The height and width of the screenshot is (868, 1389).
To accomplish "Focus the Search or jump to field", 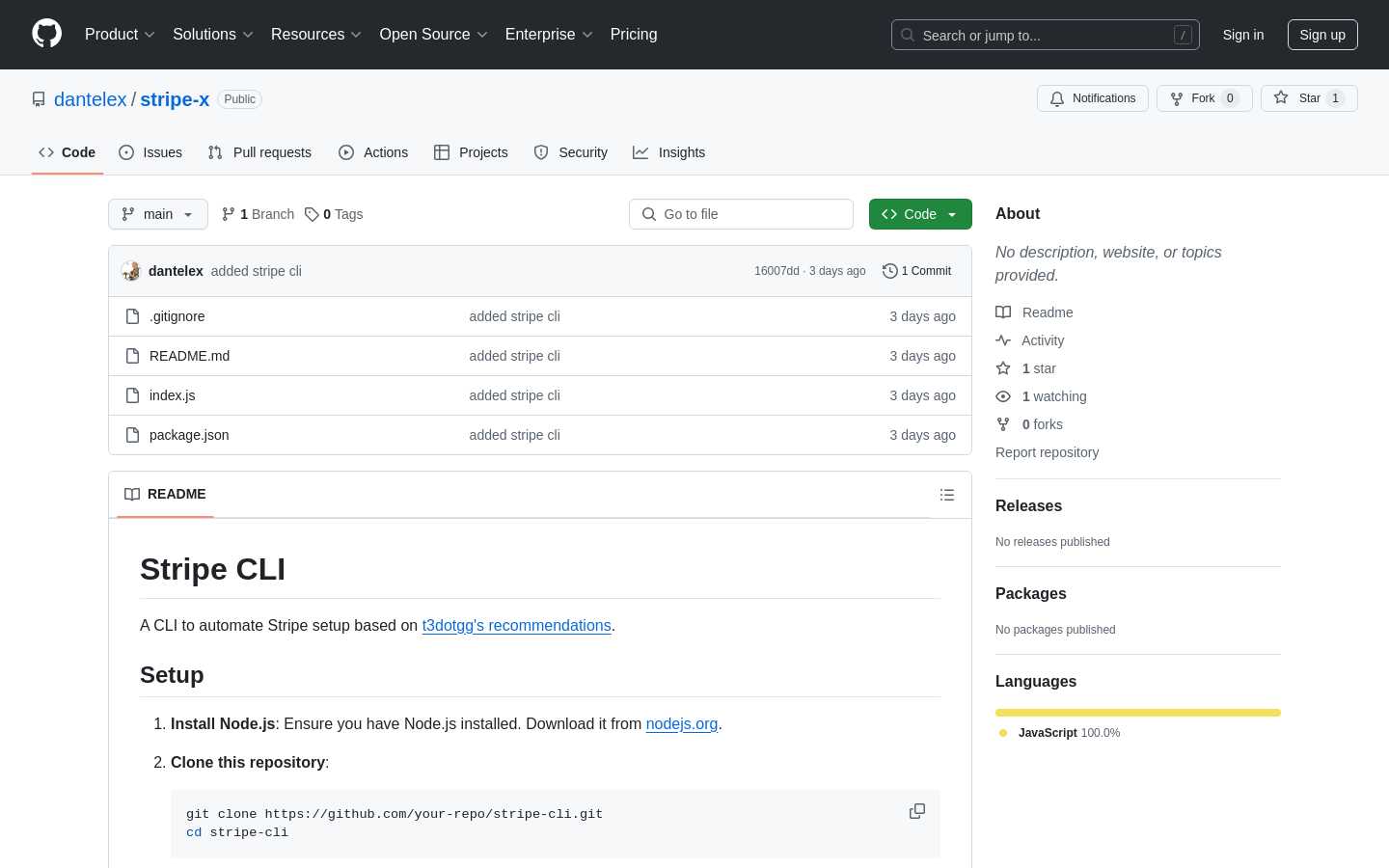I will click(x=1046, y=35).
